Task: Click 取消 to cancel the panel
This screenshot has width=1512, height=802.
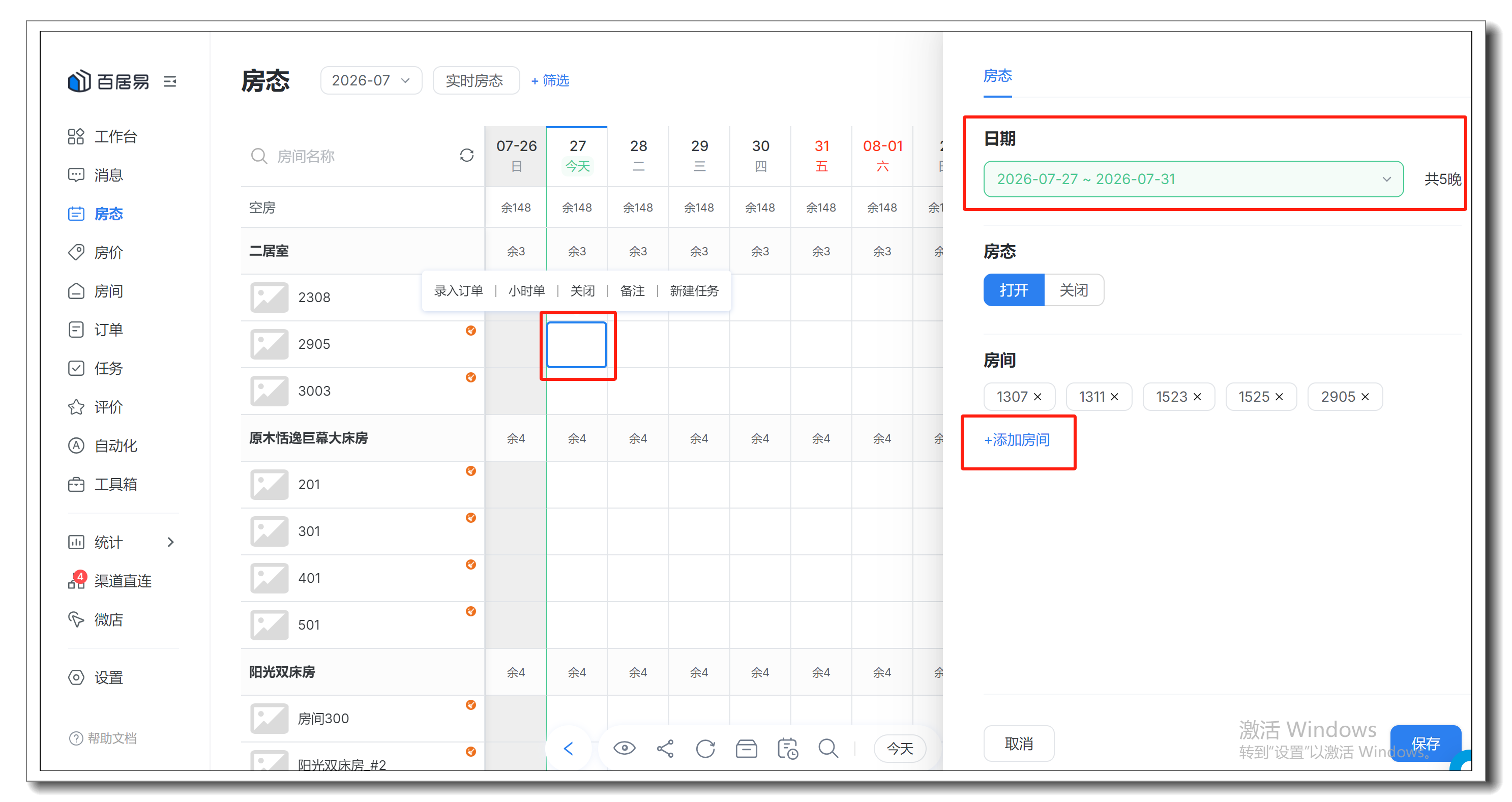Action: 1019,744
